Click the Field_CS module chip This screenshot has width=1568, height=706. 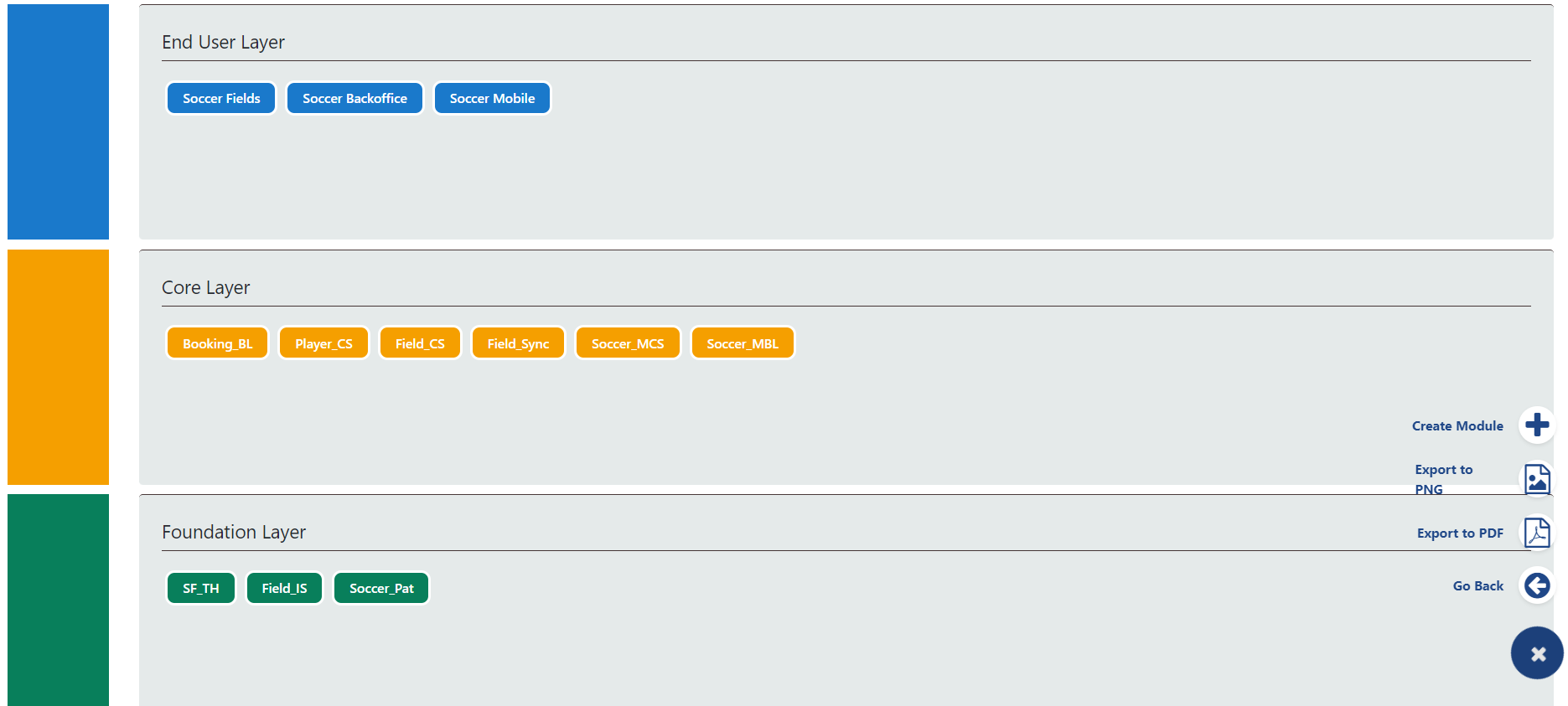click(420, 343)
